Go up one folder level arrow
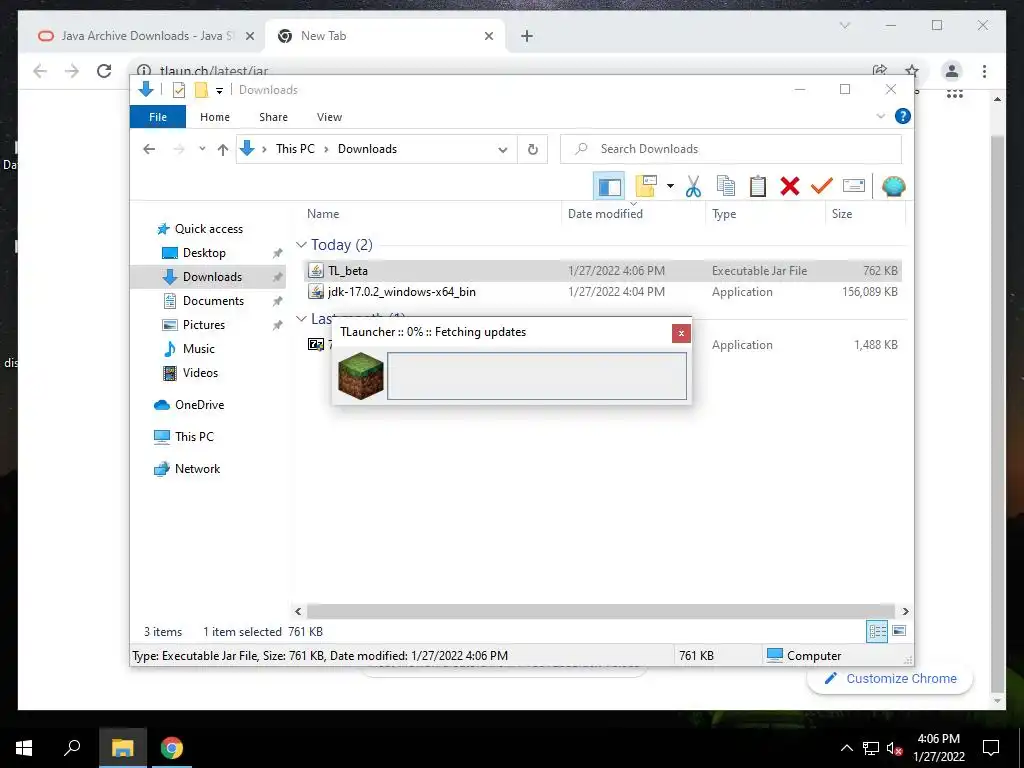Viewport: 1024px width, 768px height. (x=223, y=150)
